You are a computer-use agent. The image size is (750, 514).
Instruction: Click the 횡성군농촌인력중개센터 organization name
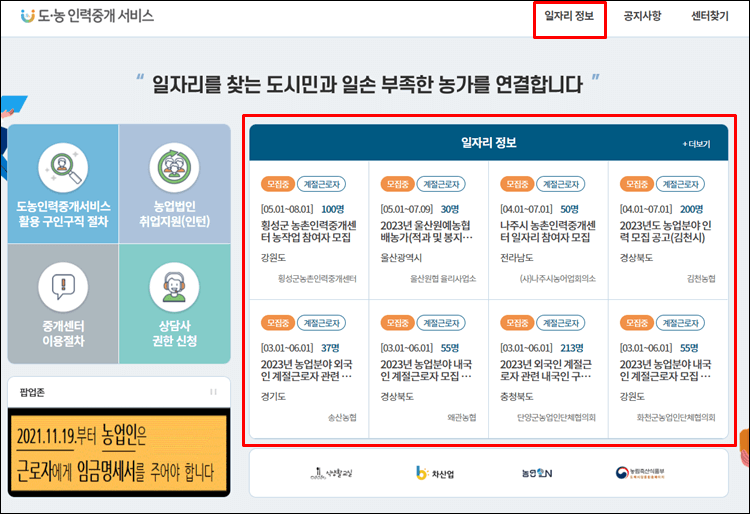(317, 279)
